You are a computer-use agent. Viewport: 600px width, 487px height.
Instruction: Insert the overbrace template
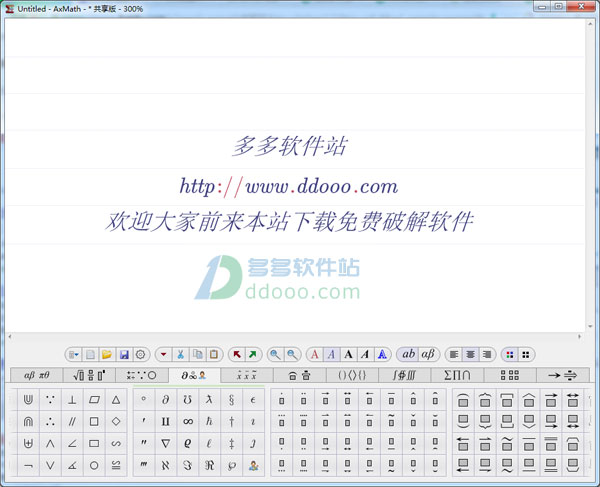(485, 400)
